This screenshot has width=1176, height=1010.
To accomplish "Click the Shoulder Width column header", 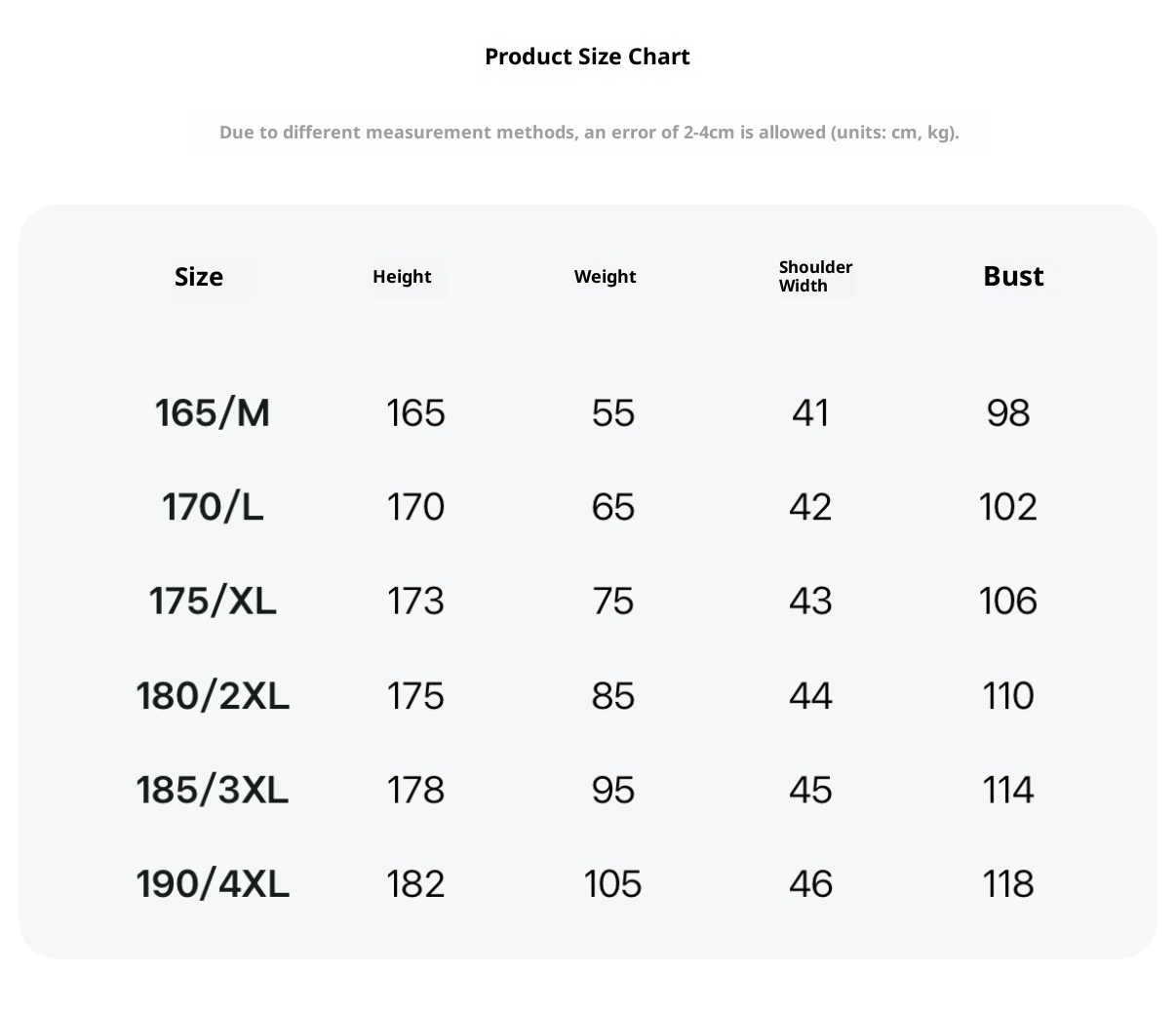I will point(815,276).
